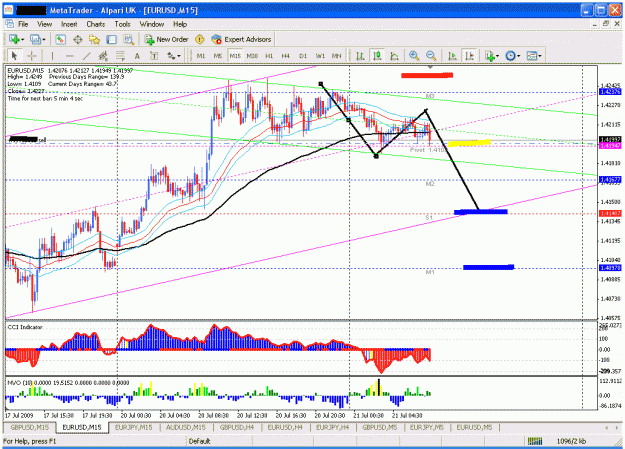
Task: Open the Help menu
Action: click(180, 24)
